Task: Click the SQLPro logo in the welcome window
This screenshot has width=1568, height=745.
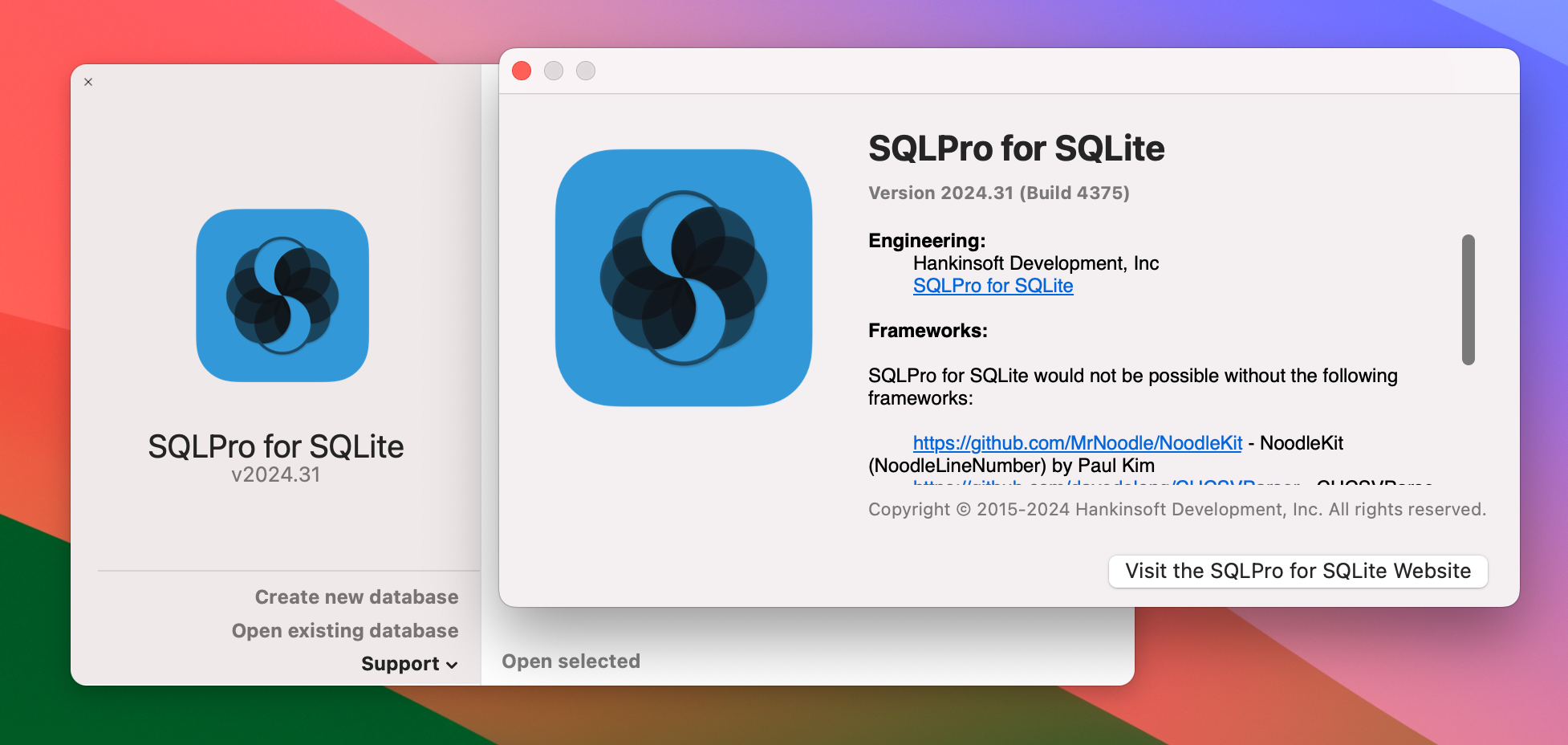Action: [x=282, y=295]
